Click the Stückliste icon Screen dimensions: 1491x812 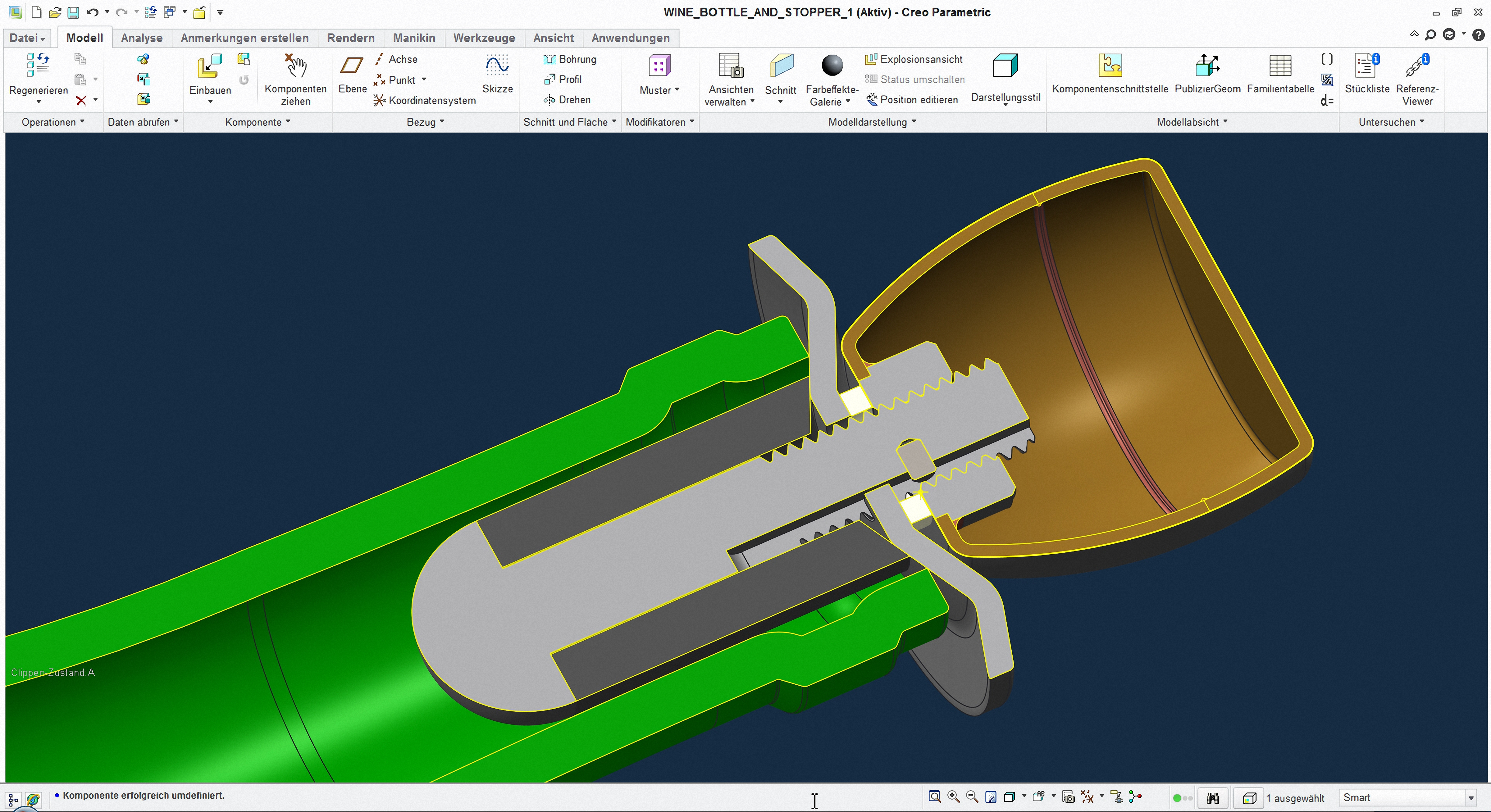(x=1366, y=66)
